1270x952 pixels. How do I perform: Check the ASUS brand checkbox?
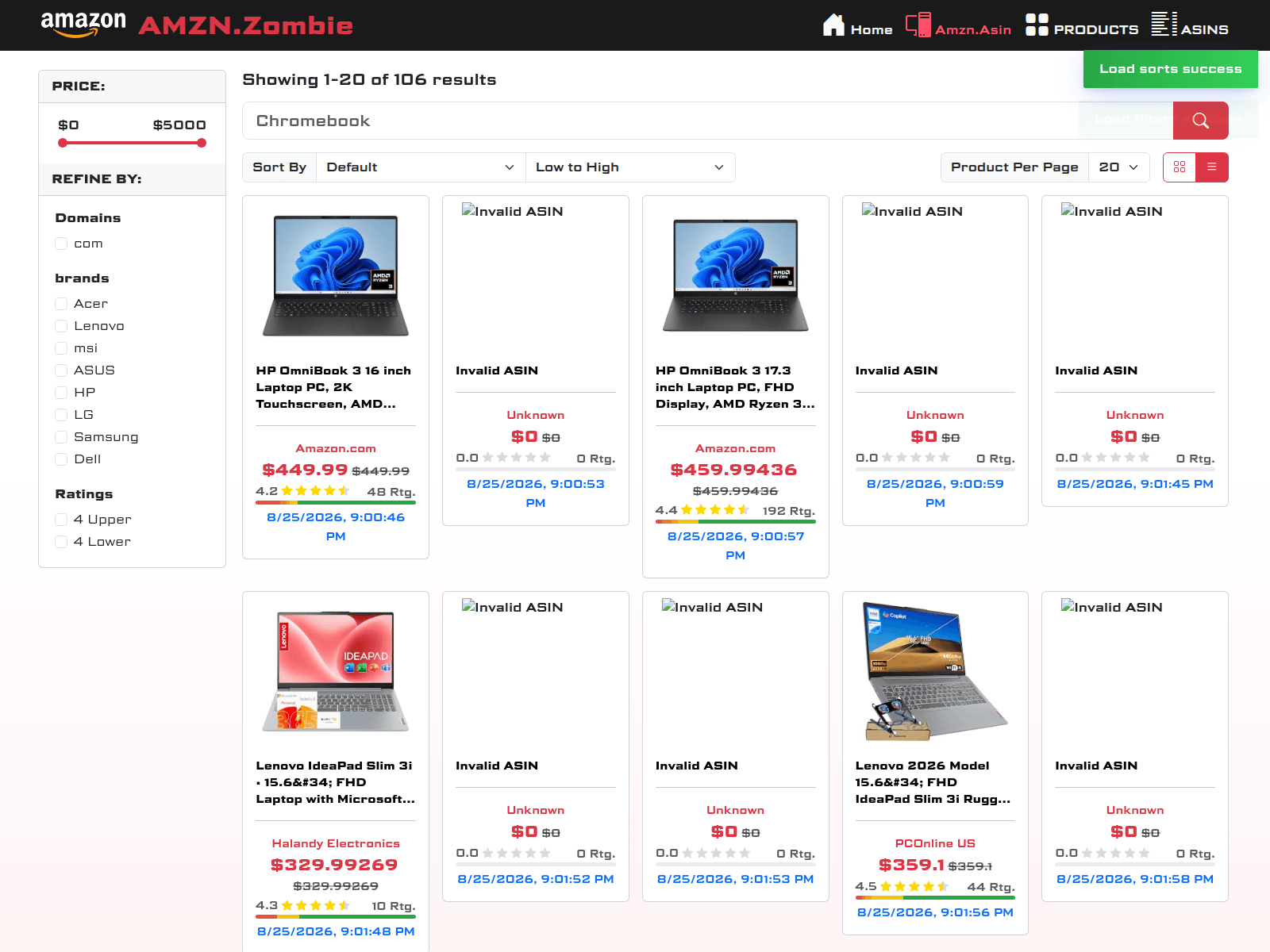click(x=61, y=370)
